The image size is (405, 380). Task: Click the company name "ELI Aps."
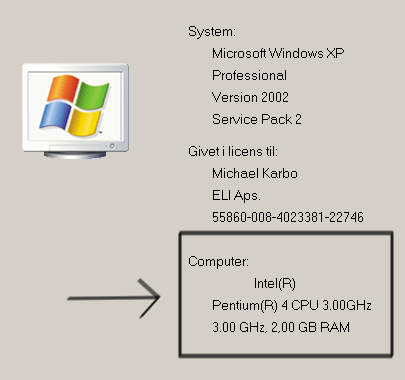pyautogui.click(x=236, y=196)
